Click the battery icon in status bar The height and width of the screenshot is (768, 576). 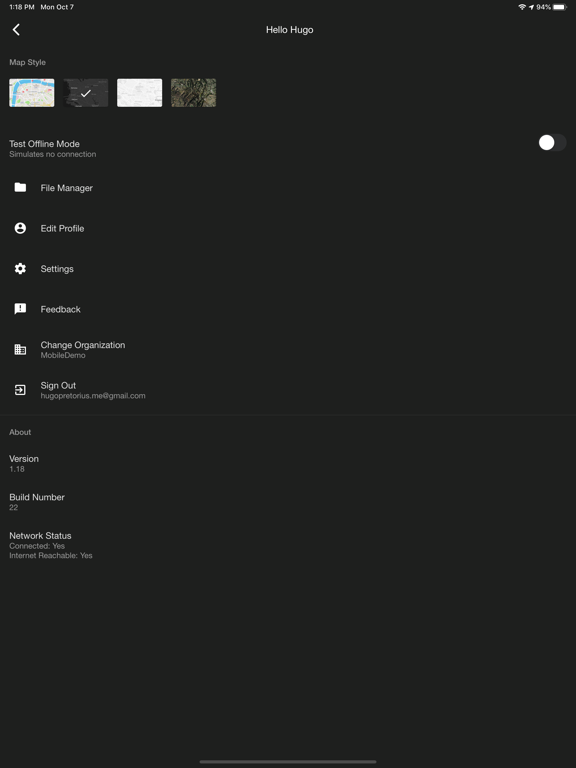coord(559,7)
